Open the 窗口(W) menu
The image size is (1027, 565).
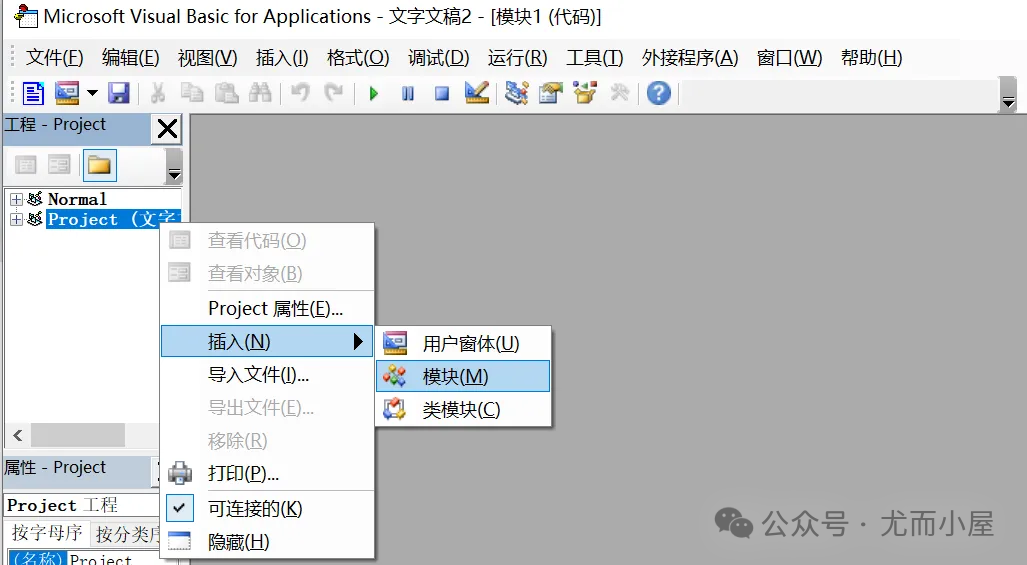tap(789, 58)
